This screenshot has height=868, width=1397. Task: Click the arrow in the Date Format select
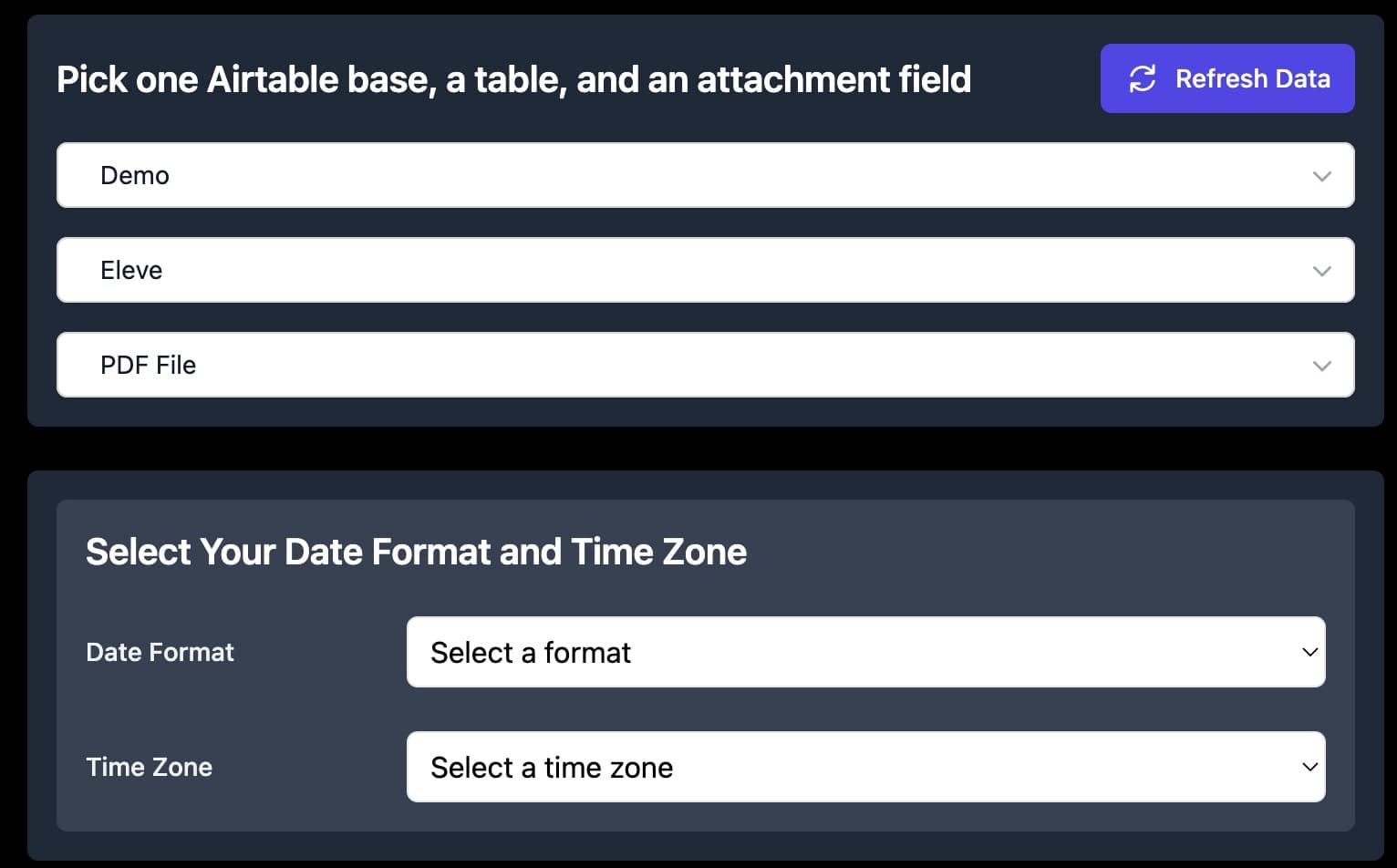pyautogui.click(x=1309, y=653)
